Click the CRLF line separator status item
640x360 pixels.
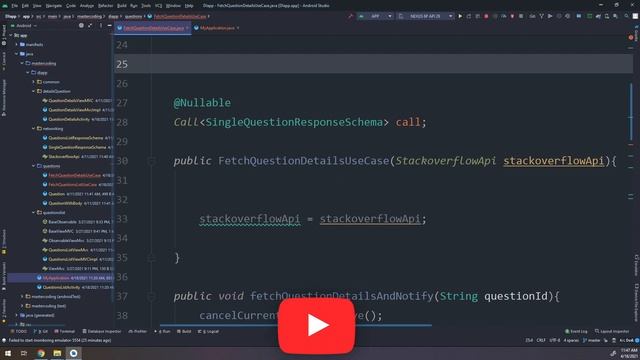point(541,340)
